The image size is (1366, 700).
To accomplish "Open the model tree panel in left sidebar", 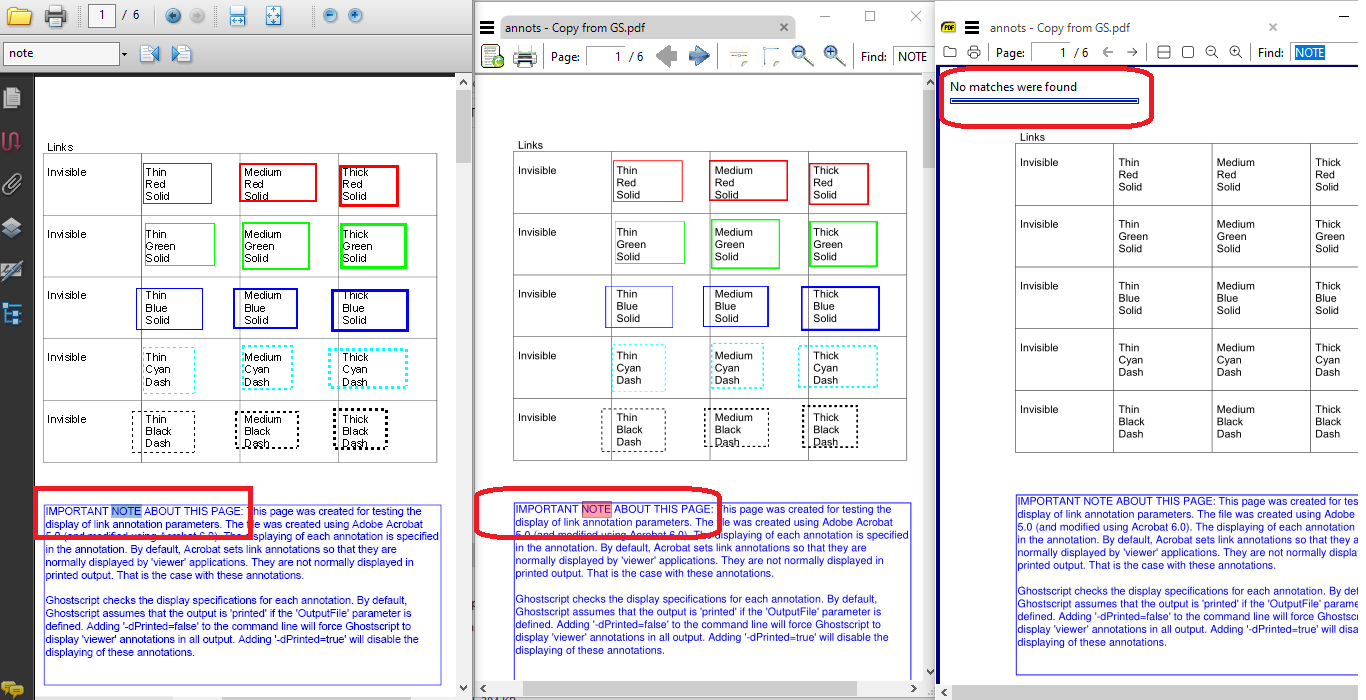I will point(12,313).
